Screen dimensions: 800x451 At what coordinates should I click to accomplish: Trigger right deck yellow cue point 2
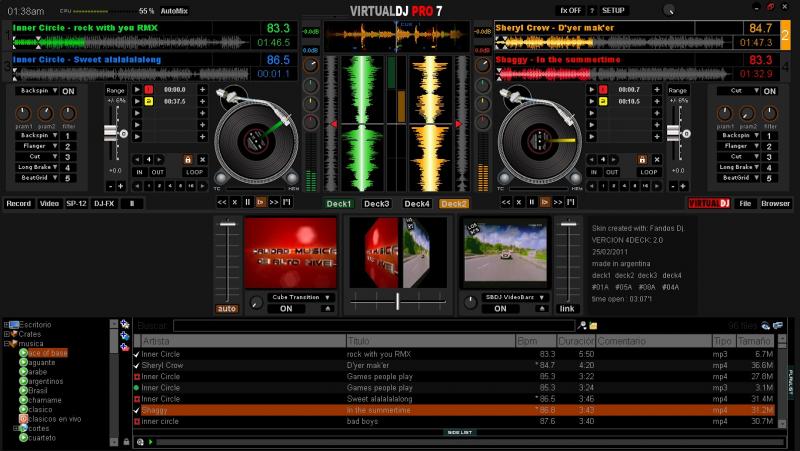pyautogui.click(x=603, y=101)
